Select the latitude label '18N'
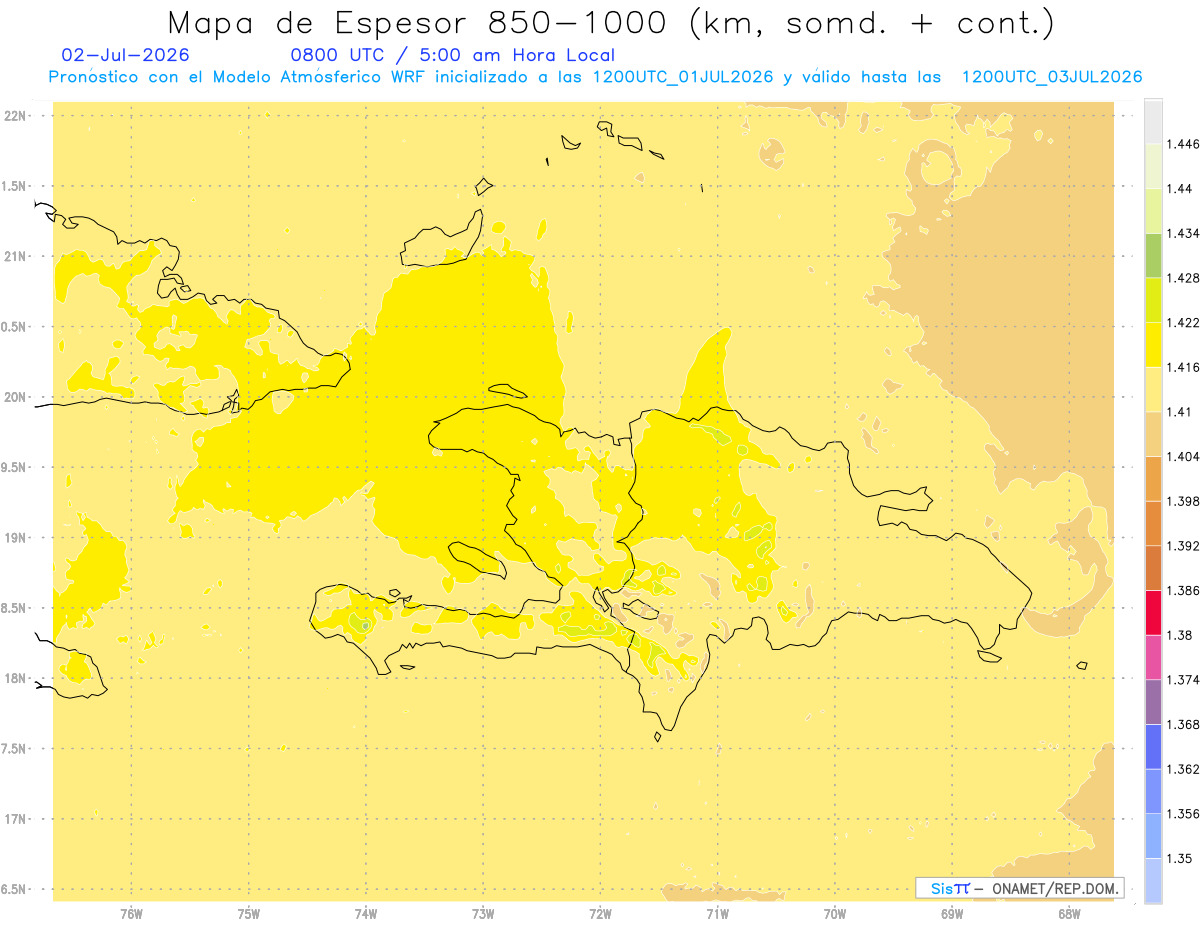This screenshot has width=1200, height=927. (x=16, y=678)
